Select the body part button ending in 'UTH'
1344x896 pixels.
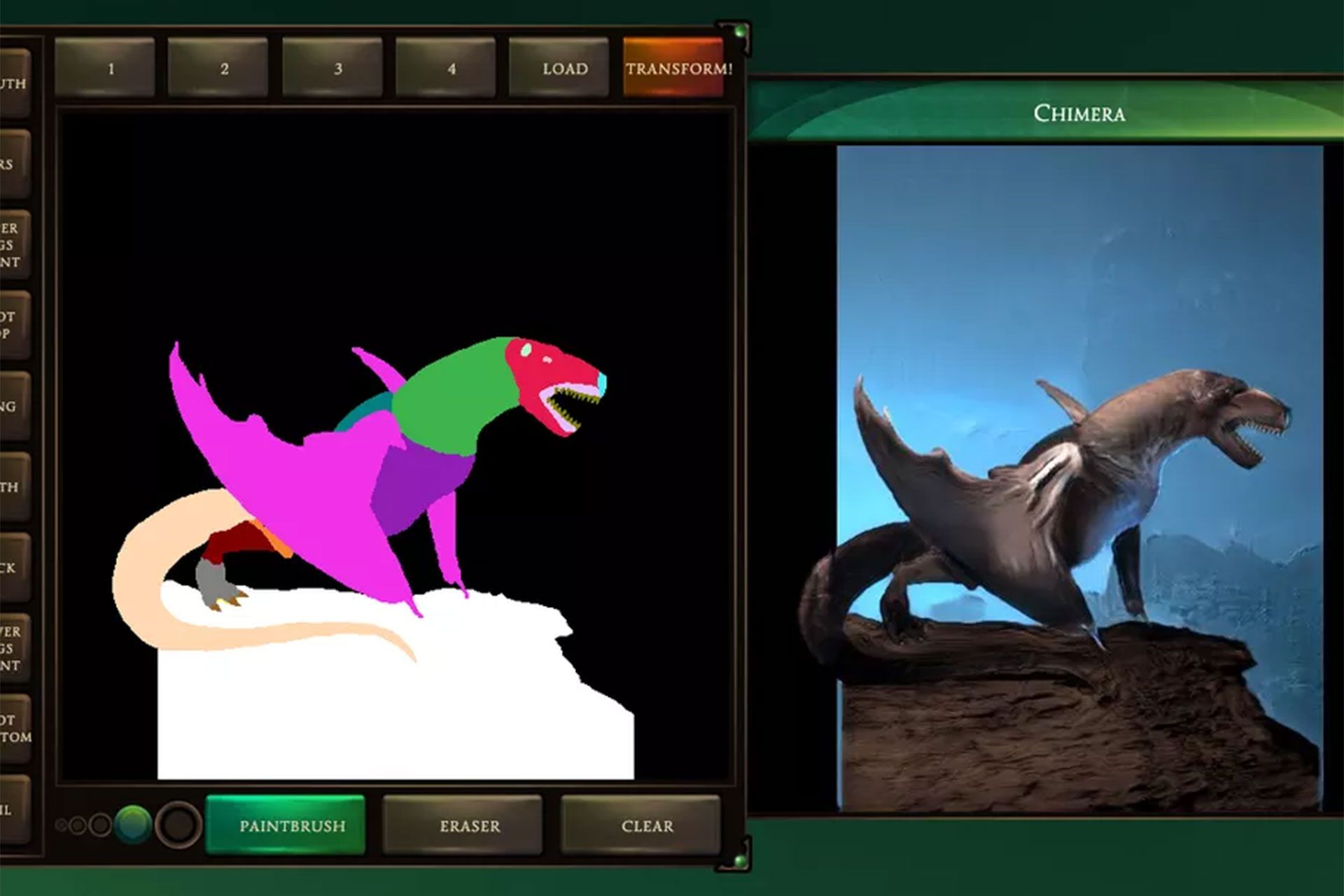[14, 83]
